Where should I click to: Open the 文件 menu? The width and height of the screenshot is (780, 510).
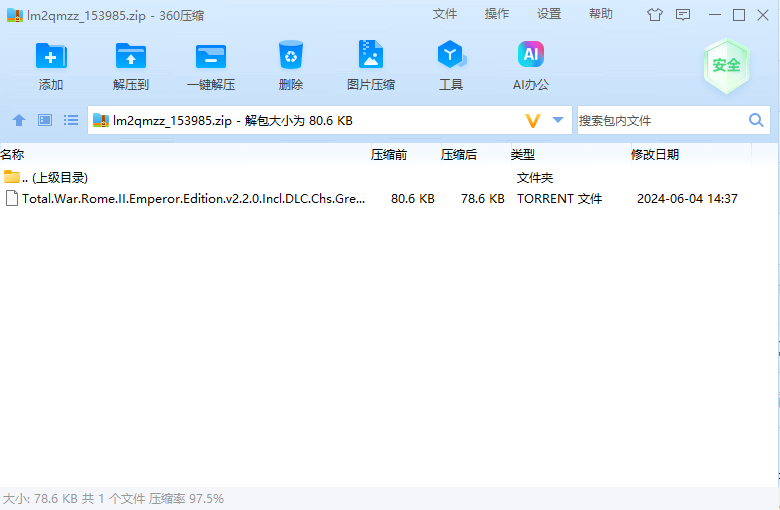(x=445, y=14)
